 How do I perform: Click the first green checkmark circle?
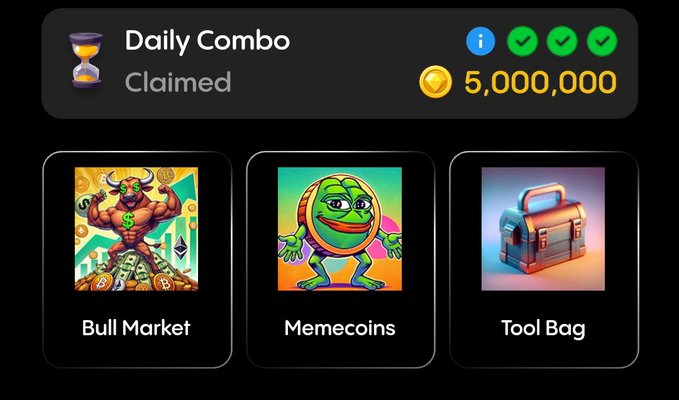523,42
